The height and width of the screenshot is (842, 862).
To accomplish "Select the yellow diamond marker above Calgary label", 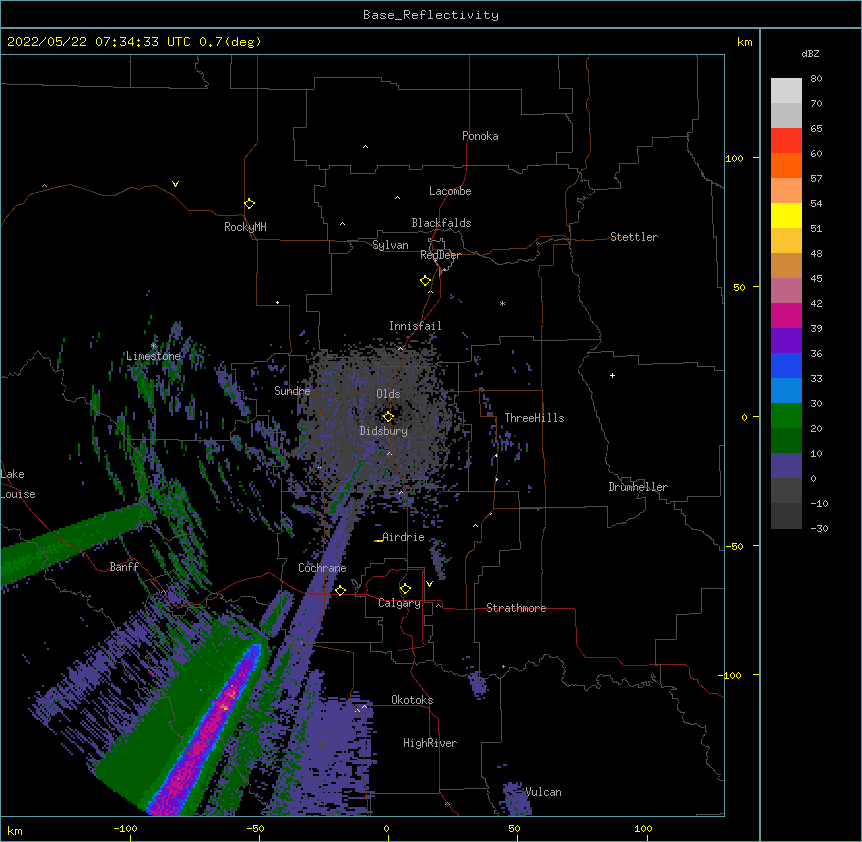I will point(405,589).
